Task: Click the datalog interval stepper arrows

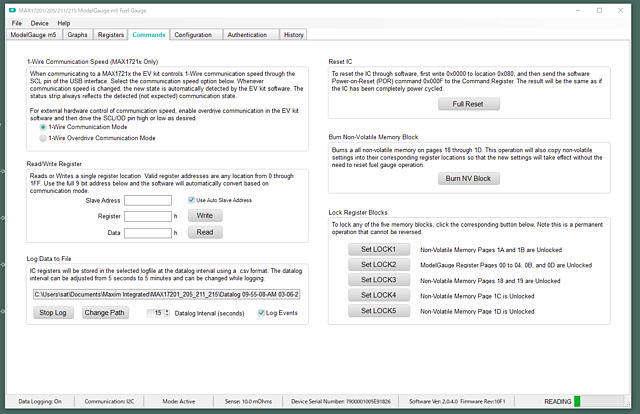Action: [x=167, y=313]
